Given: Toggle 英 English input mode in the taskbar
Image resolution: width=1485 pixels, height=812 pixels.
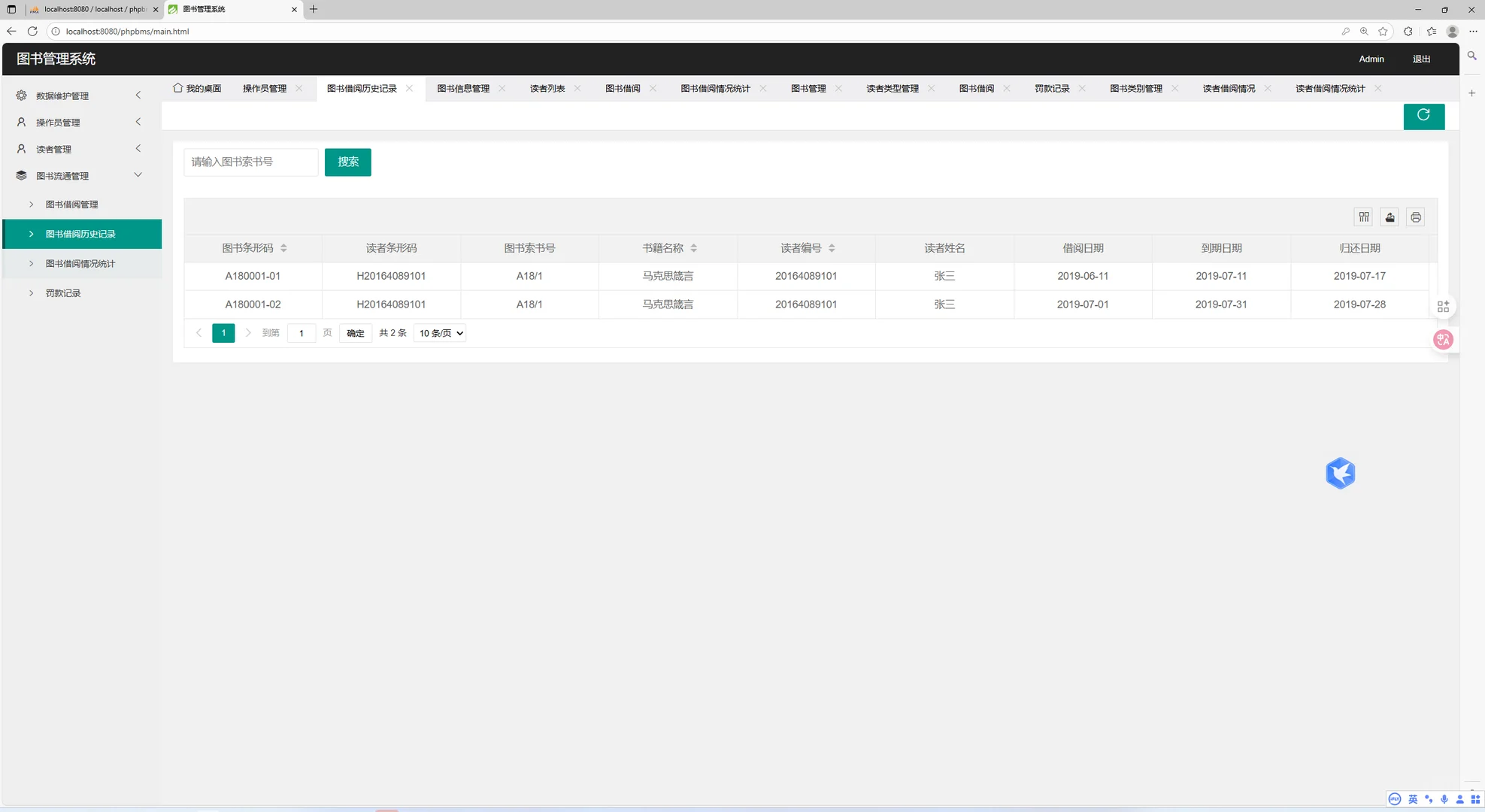Looking at the screenshot, I should tap(1412, 799).
